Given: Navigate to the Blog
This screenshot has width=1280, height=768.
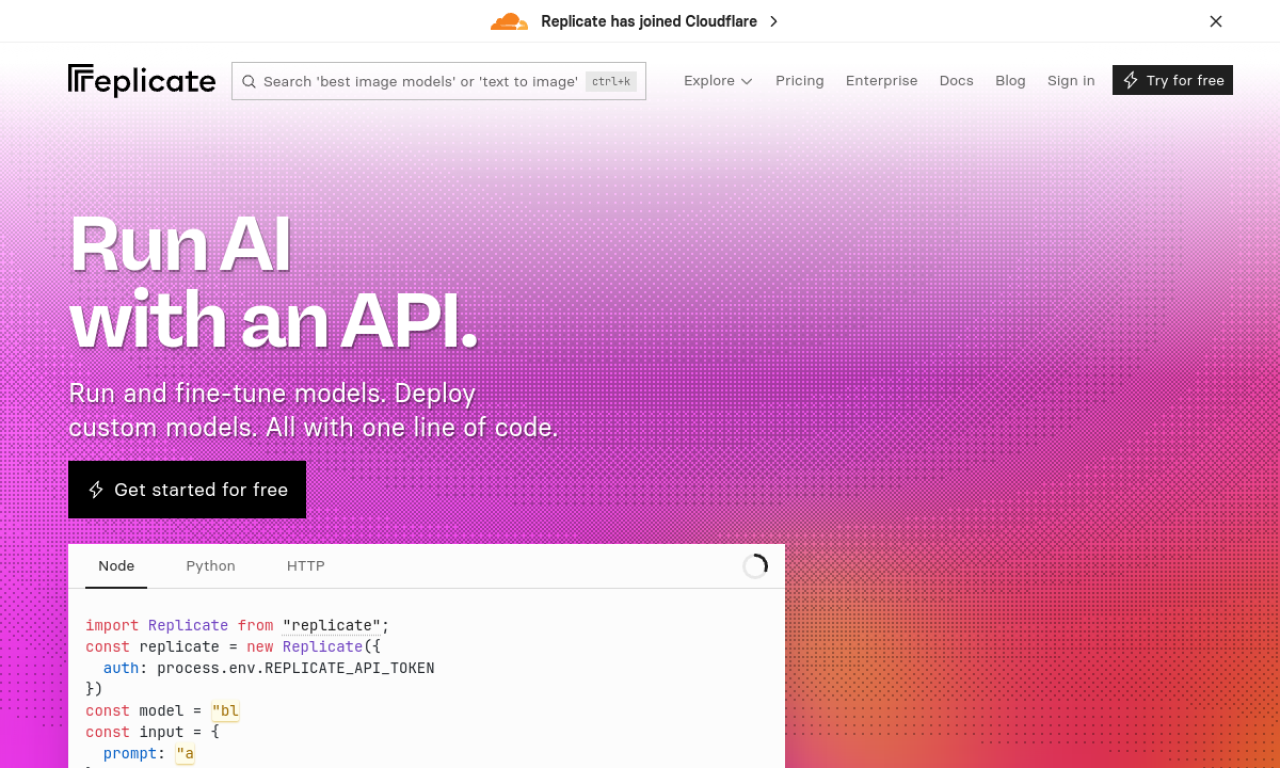Looking at the screenshot, I should 1010,81.
